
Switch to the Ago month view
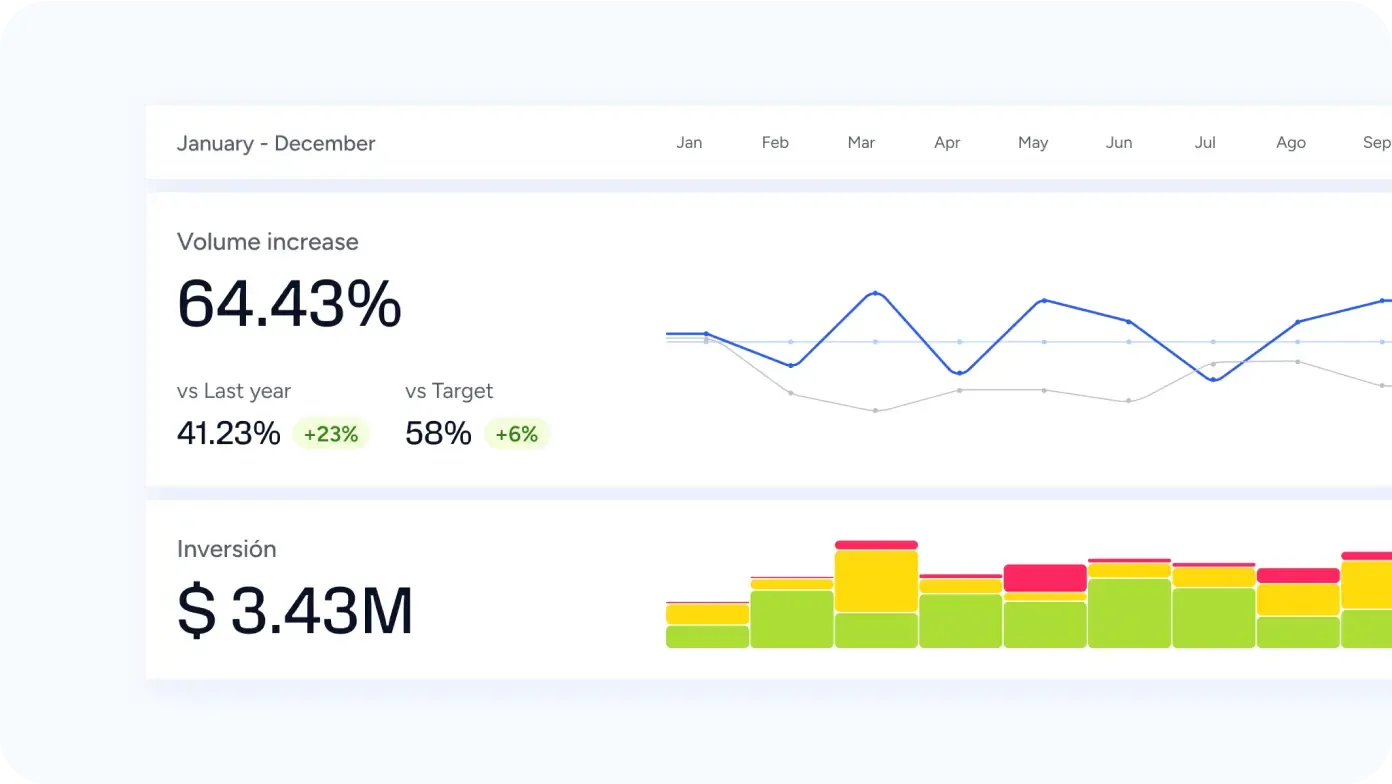point(1290,142)
